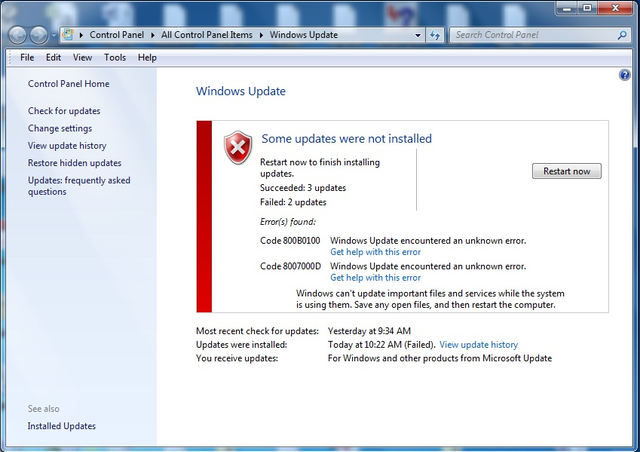Viewport: 640px width, 452px height.
Task: Minimize the Windows Update window
Action: click(567, 8)
